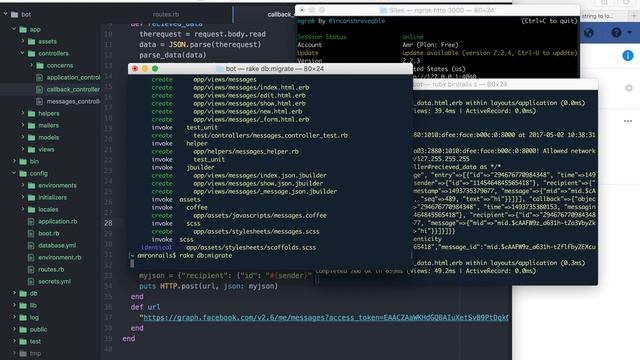Collapse the app folder chevron
This screenshot has width=640, height=360.
[x=14, y=29]
